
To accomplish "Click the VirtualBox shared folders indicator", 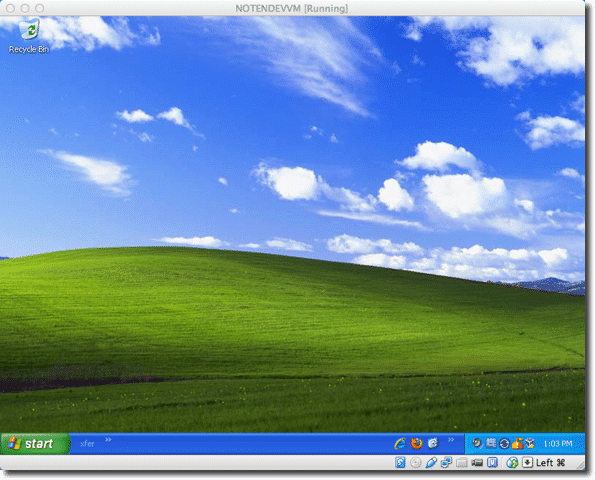I will pyautogui.click(x=461, y=463).
